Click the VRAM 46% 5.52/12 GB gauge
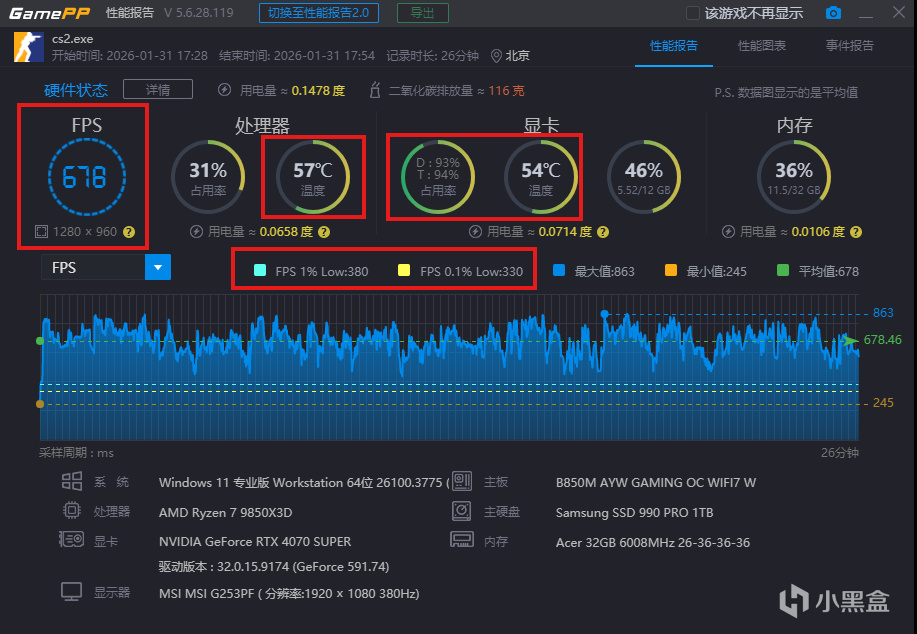Screen dimensions: 917x634 [x=643, y=177]
